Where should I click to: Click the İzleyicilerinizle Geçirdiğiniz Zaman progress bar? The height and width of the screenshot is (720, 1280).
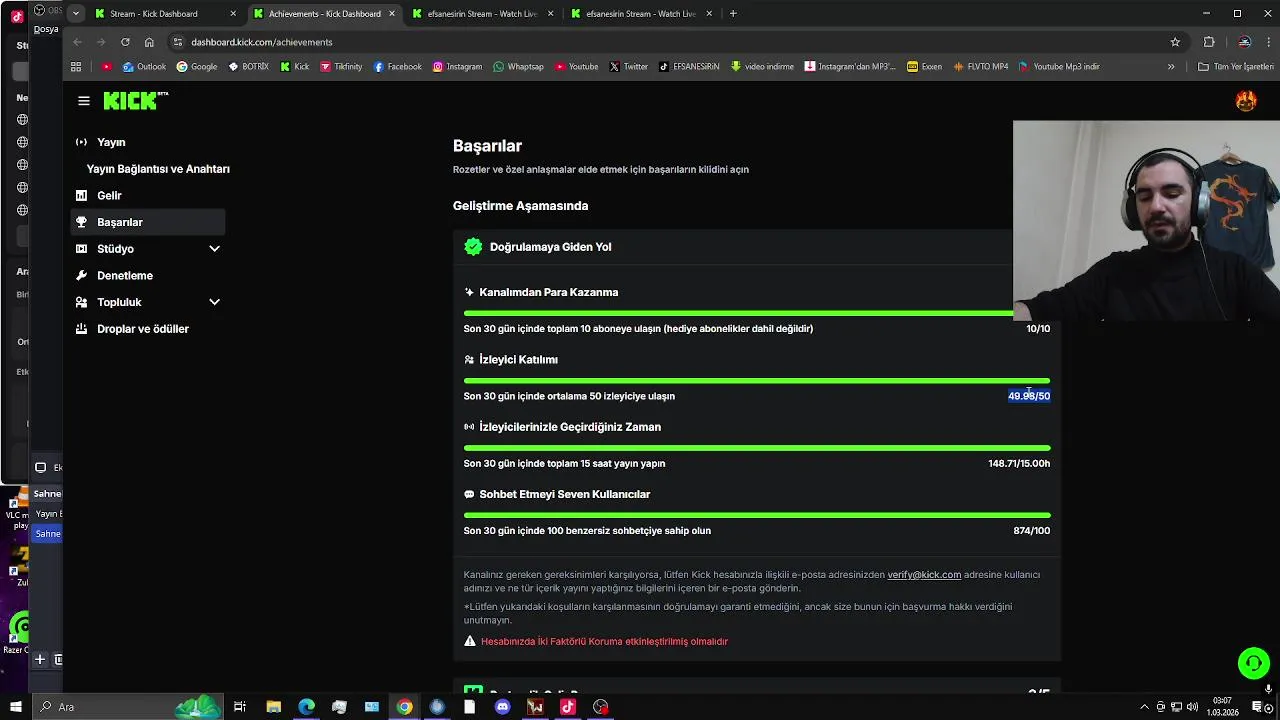click(757, 448)
